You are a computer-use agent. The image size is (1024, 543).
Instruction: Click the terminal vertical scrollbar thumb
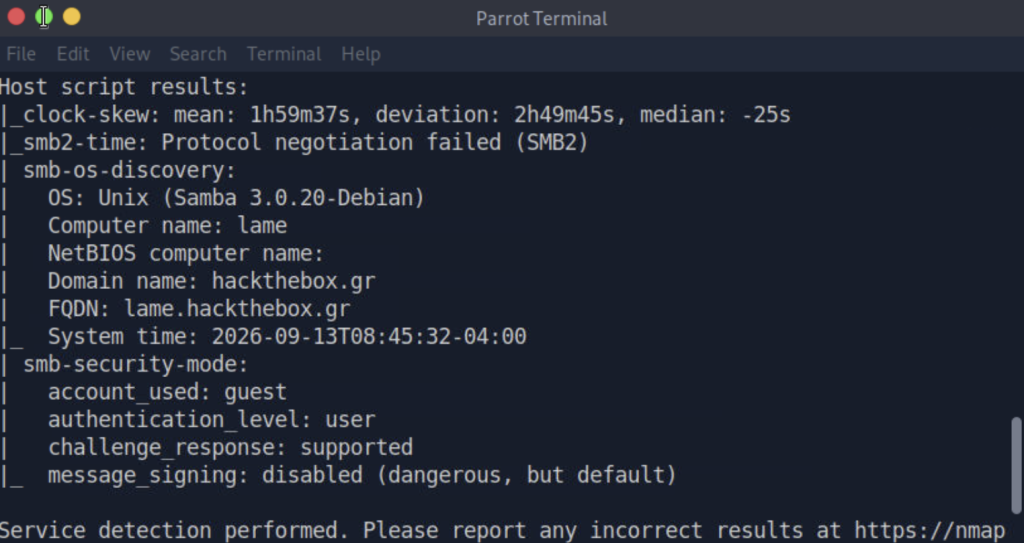(1017, 465)
